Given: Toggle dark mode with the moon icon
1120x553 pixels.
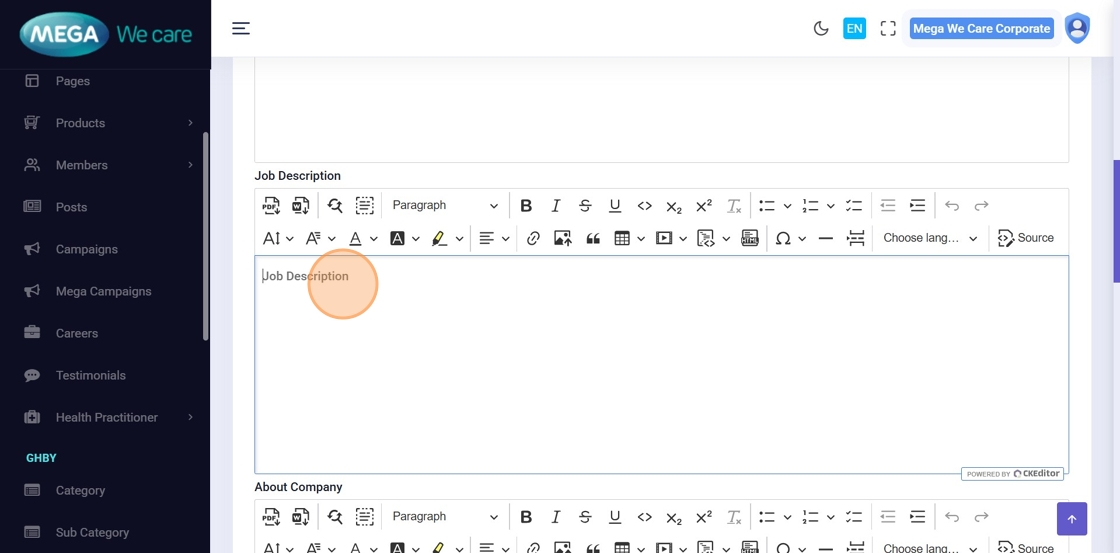Looking at the screenshot, I should 821,29.
